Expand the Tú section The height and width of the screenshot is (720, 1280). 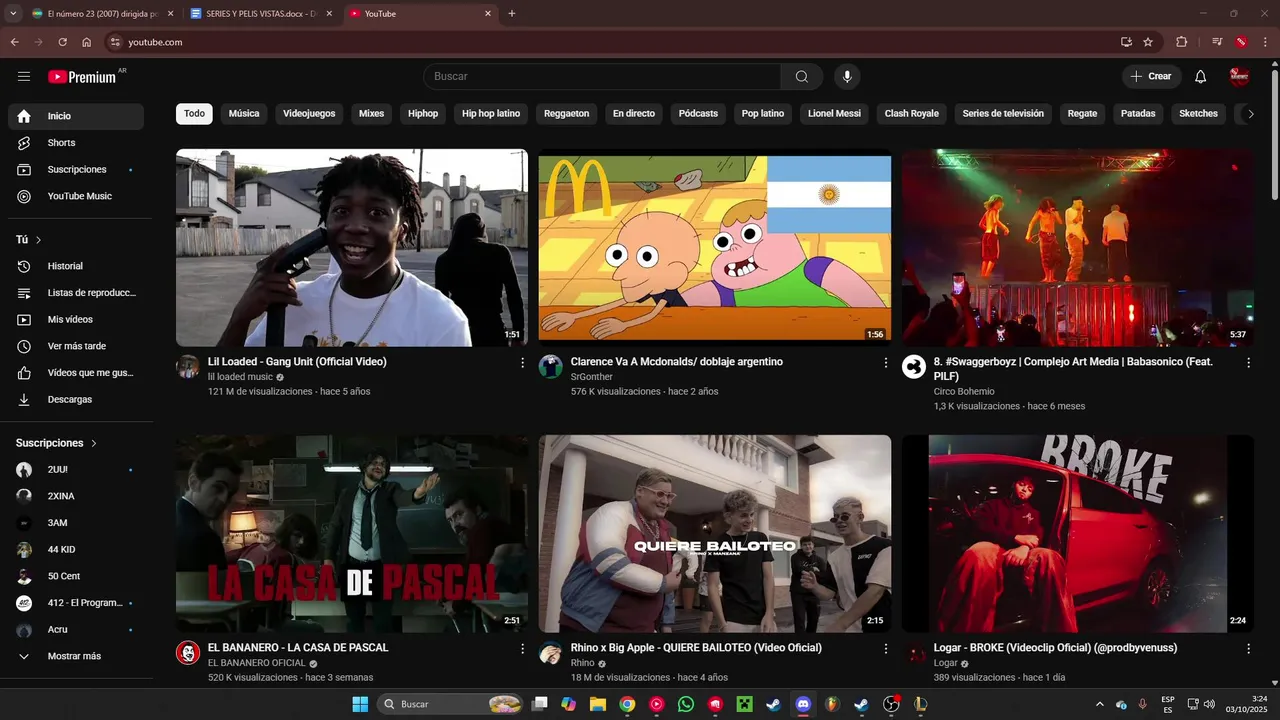tap(29, 240)
